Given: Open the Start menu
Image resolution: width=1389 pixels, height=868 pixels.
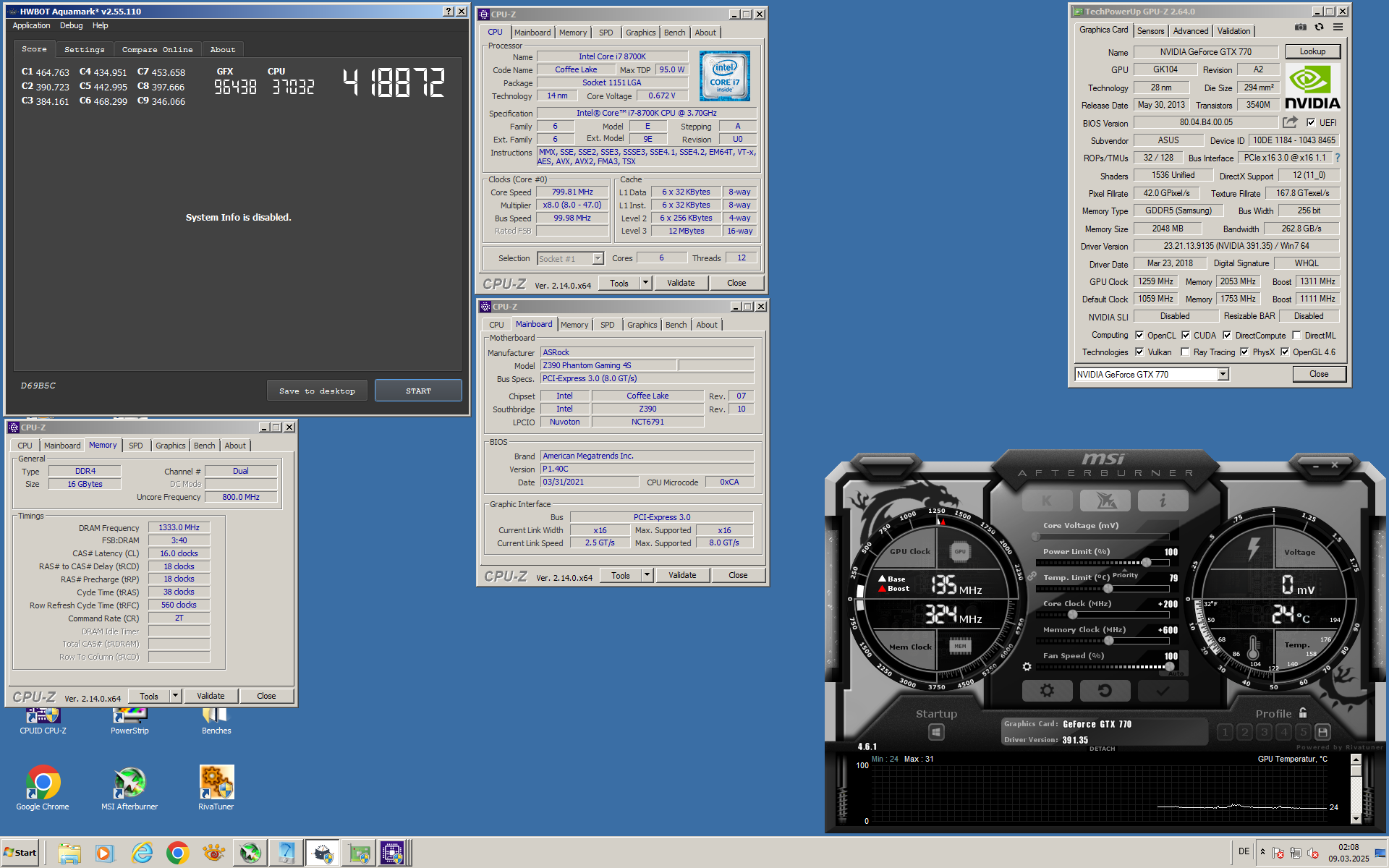Looking at the screenshot, I should (20, 853).
